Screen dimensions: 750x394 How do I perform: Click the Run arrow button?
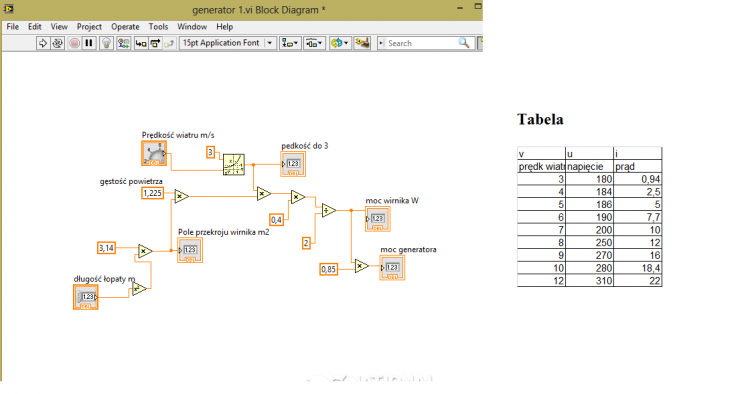click(43, 43)
